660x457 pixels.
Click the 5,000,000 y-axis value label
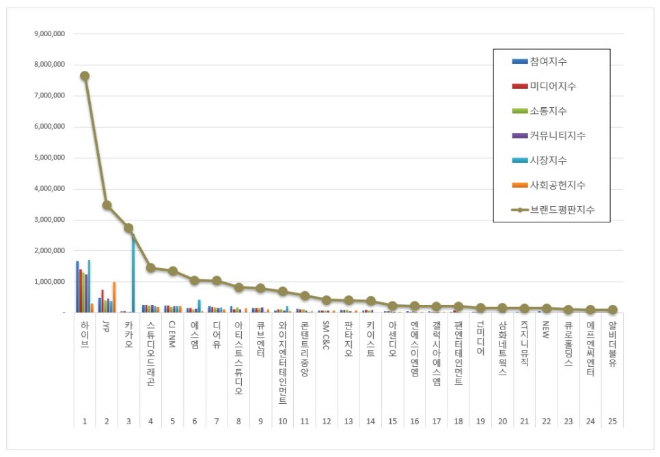click(49, 157)
